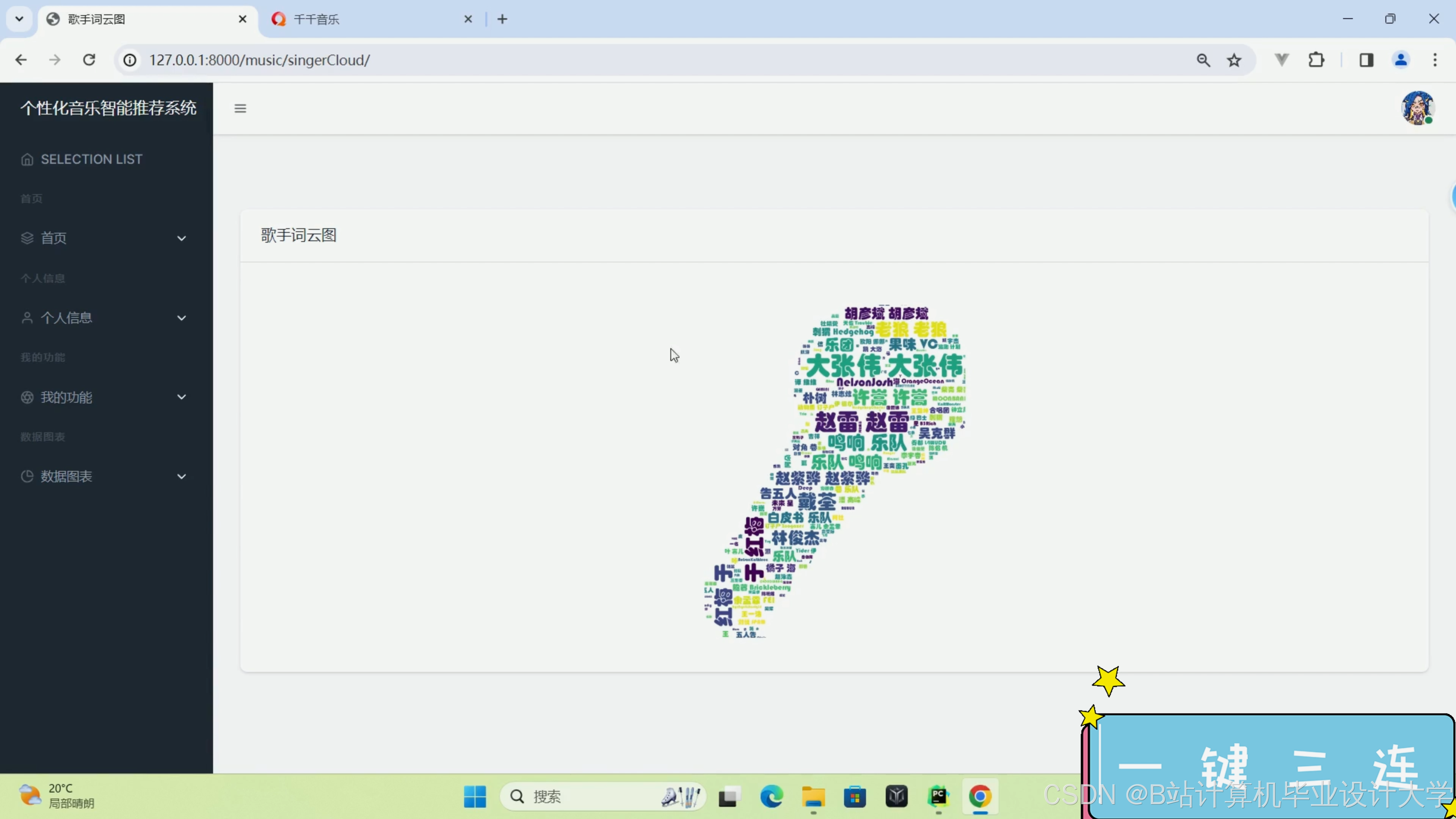Toggle the browser side panel icon
This screenshot has width=1456, height=819.
tap(1366, 60)
